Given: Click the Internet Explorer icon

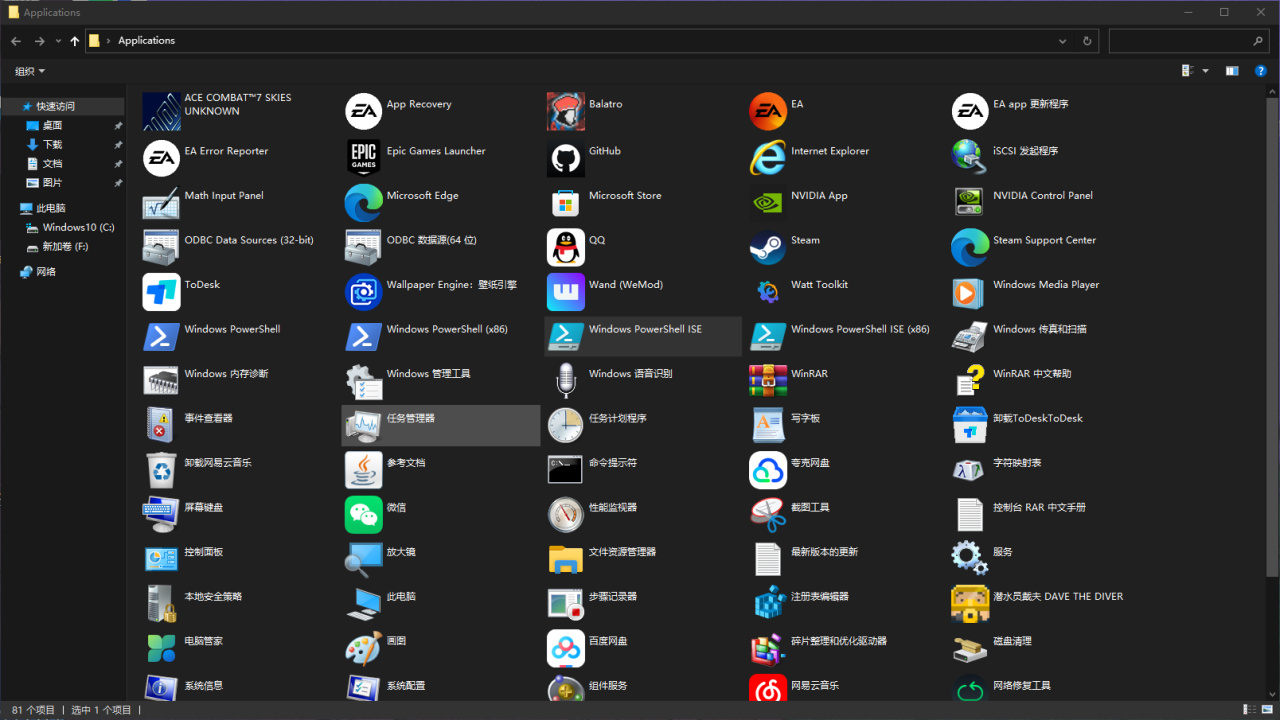Looking at the screenshot, I should [x=768, y=157].
